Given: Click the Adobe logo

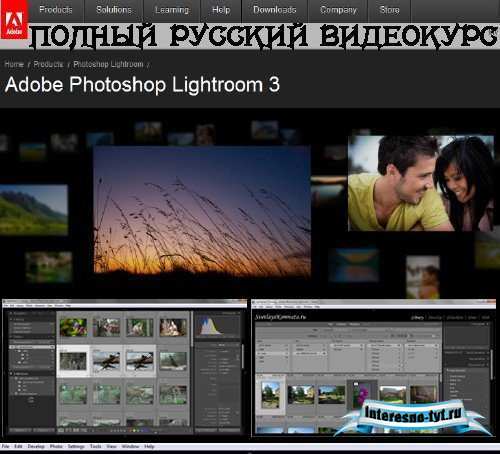Looking at the screenshot, I should click(x=14, y=20).
